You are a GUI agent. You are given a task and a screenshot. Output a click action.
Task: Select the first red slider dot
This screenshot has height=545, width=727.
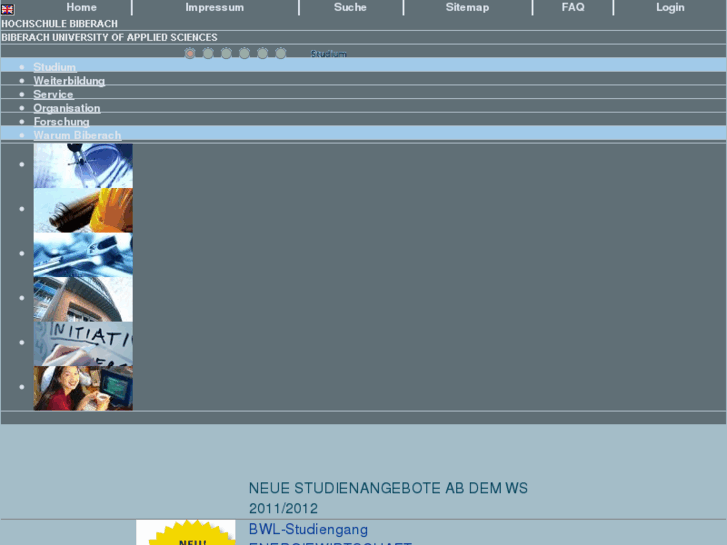coord(190,53)
